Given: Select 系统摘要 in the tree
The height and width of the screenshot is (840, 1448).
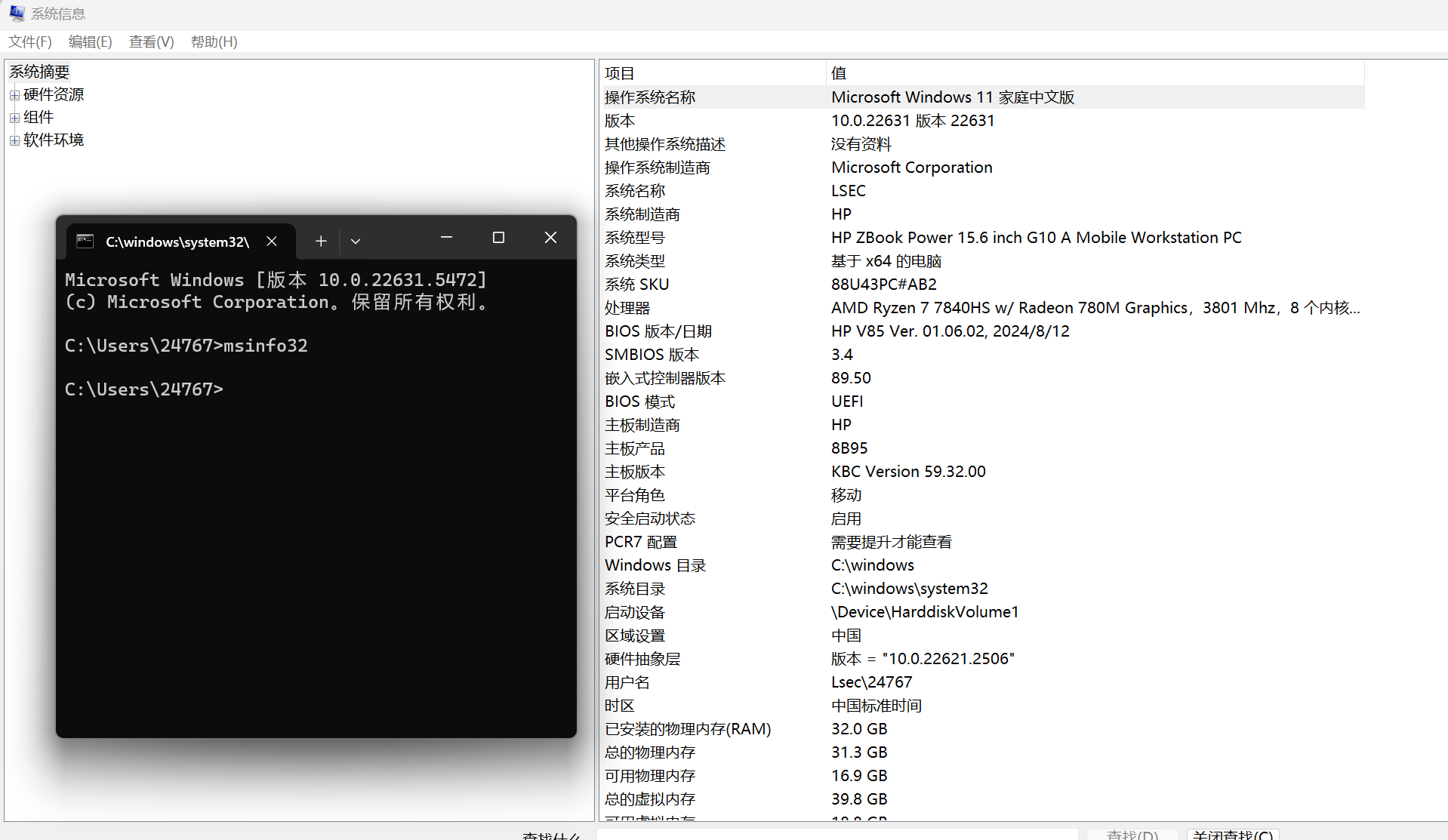Looking at the screenshot, I should 39,72.
